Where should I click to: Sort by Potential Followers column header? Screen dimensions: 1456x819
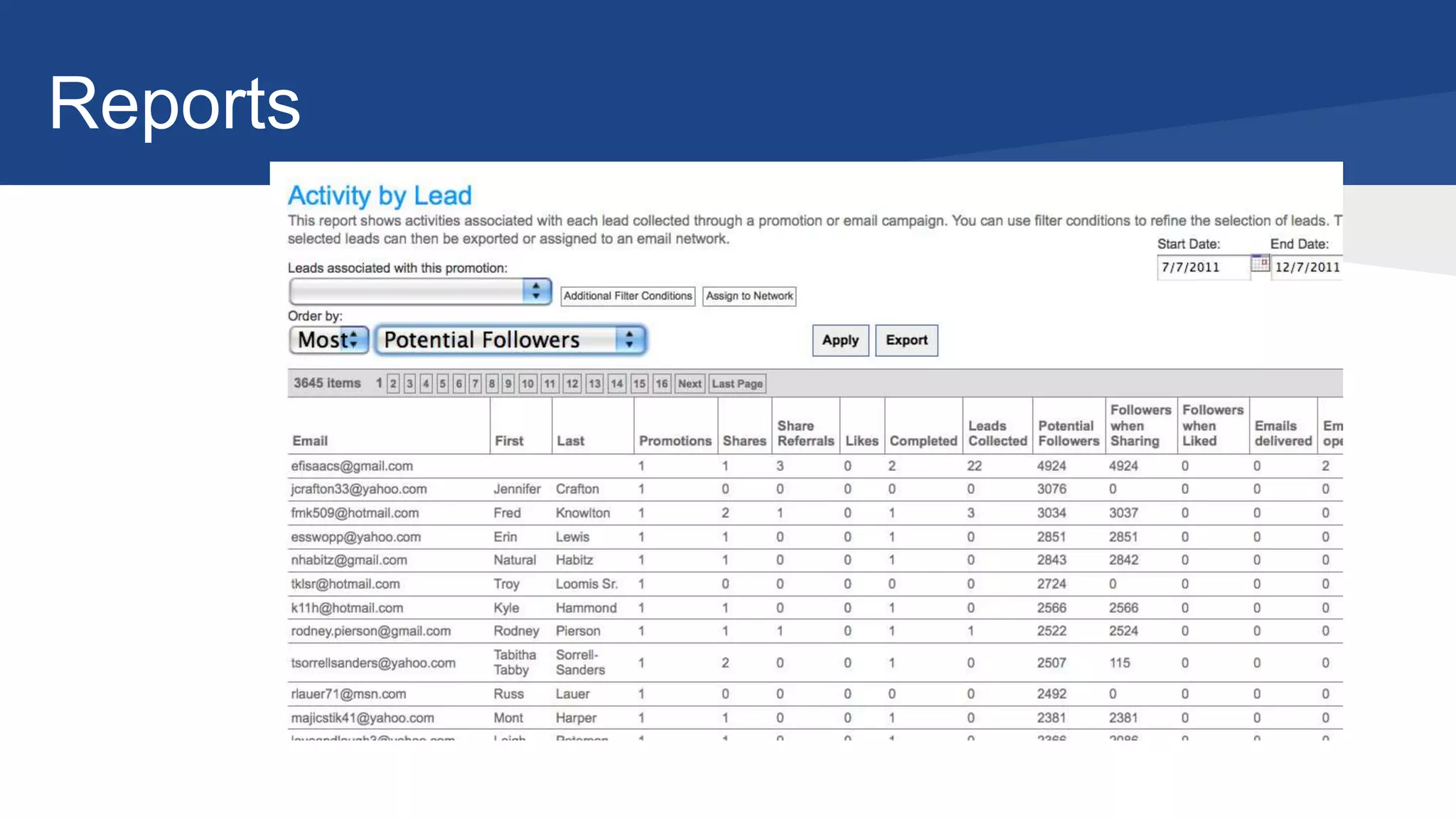tap(1068, 433)
